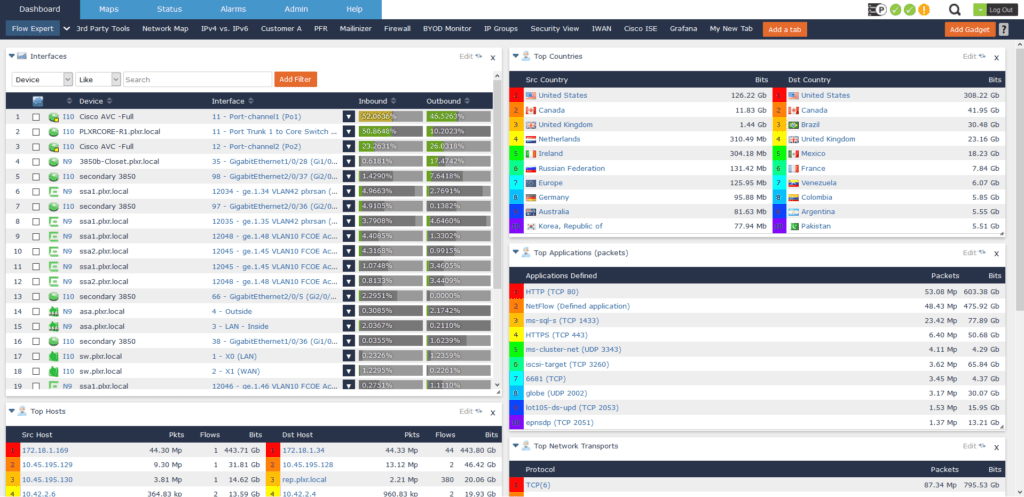Screen dimensions: 1024x497
Task: Click the Add Gadget button
Action: (x=969, y=29)
